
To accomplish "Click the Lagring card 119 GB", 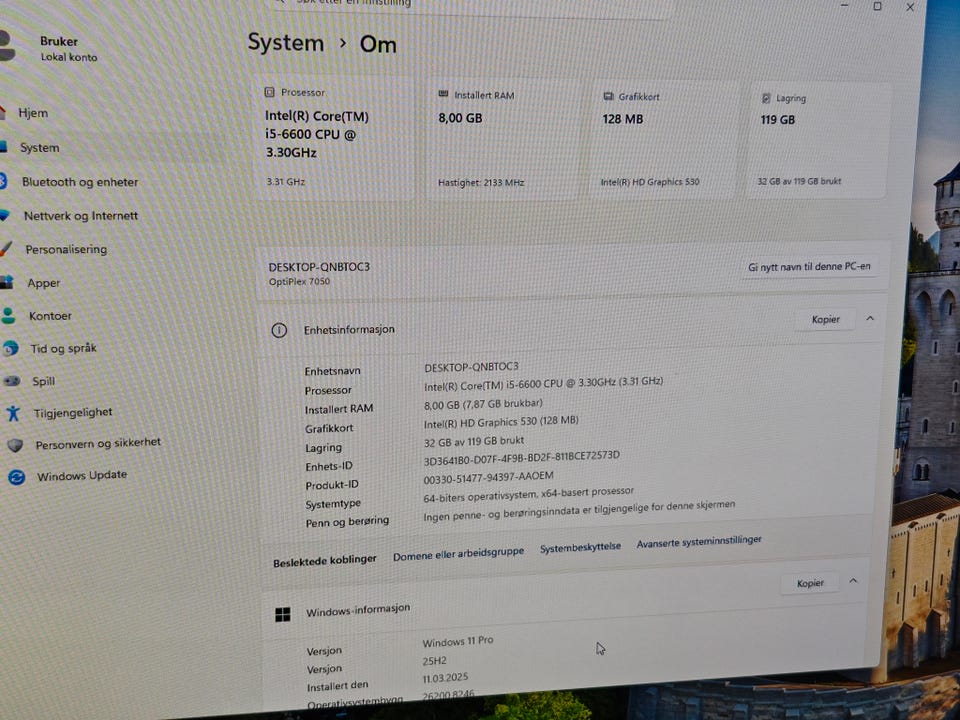I will [819, 141].
